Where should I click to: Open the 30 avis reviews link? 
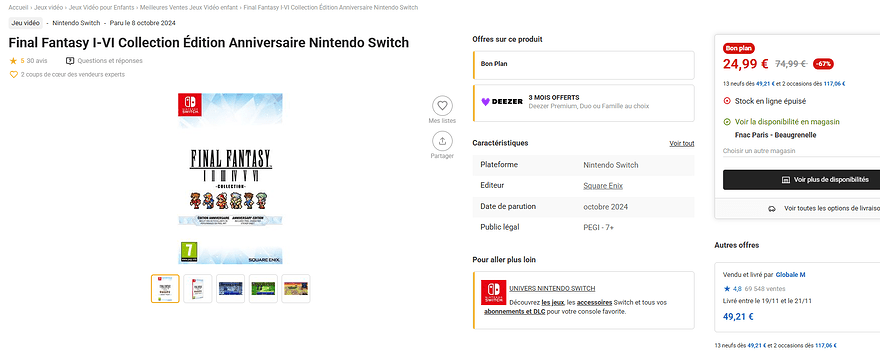point(37,61)
